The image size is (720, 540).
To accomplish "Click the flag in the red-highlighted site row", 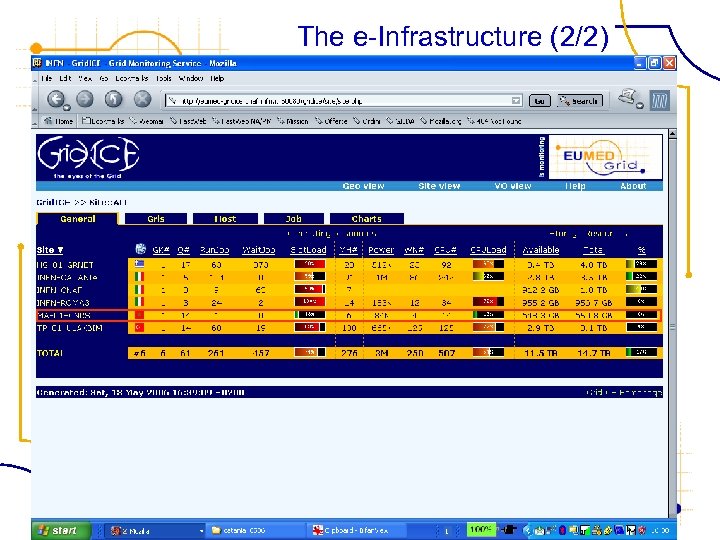I will pyautogui.click(x=139, y=315).
